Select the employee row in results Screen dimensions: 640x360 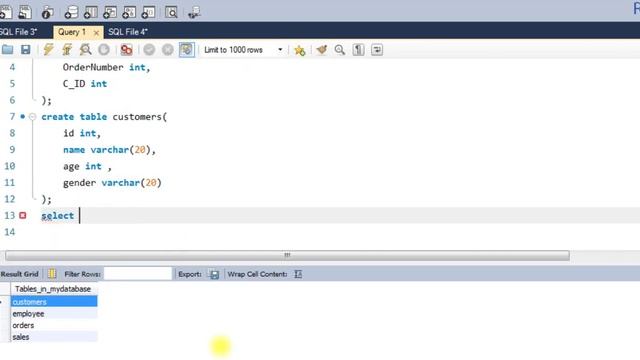[54, 314]
